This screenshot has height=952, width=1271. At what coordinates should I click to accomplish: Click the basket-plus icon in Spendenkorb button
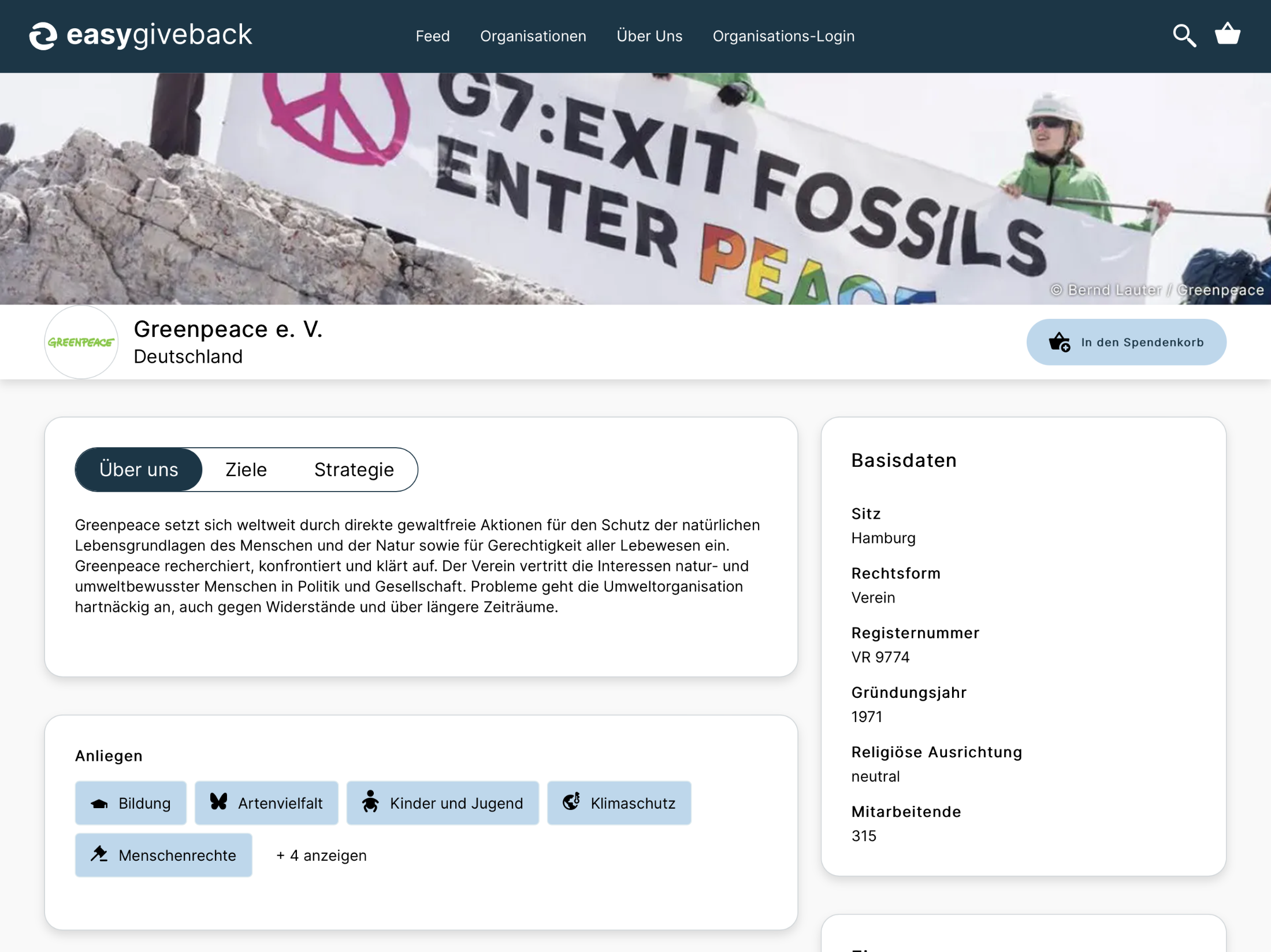(x=1060, y=342)
